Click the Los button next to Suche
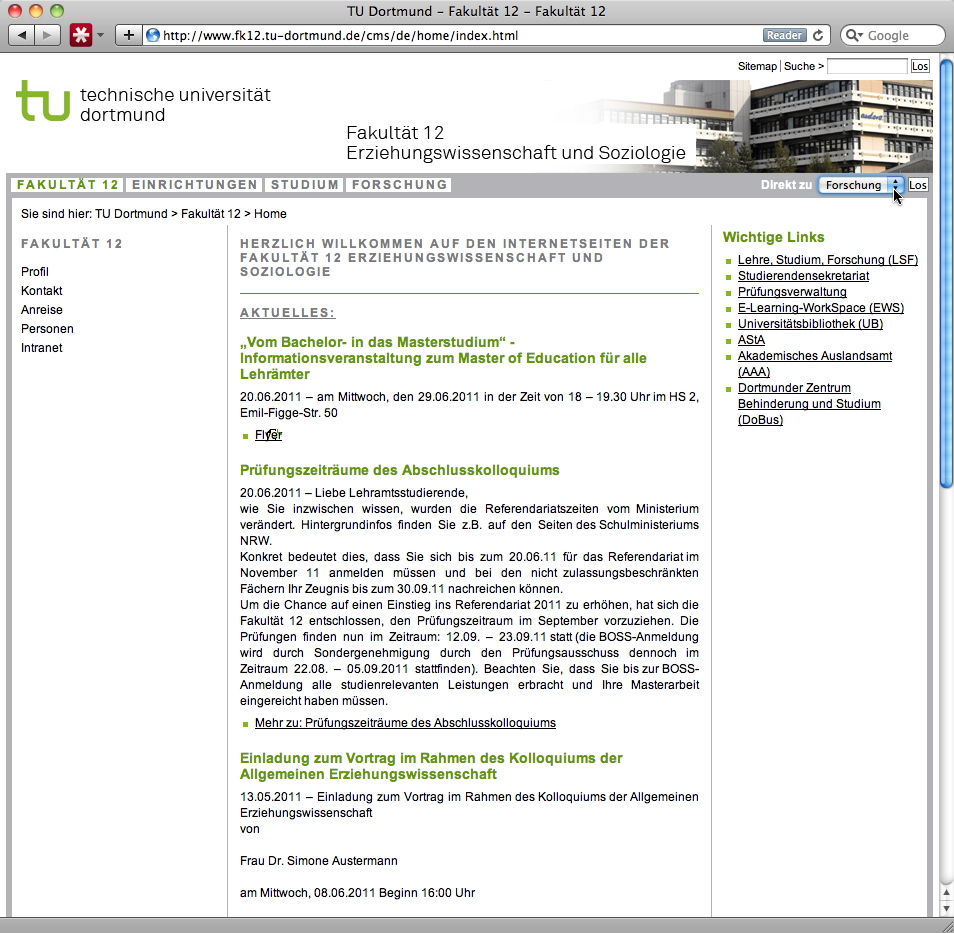The height and width of the screenshot is (933, 954). (920, 66)
